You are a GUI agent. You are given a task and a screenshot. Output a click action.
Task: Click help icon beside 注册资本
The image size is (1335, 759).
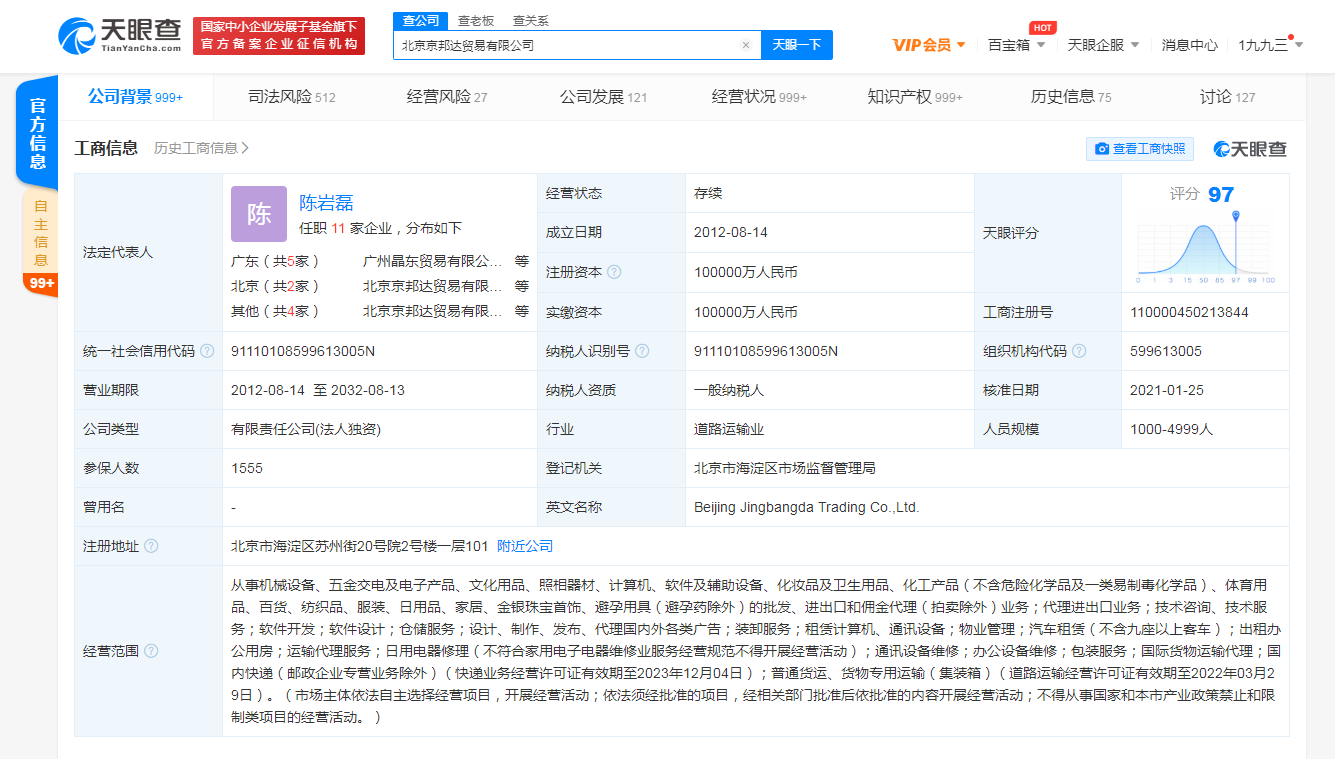pyautogui.click(x=614, y=272)
